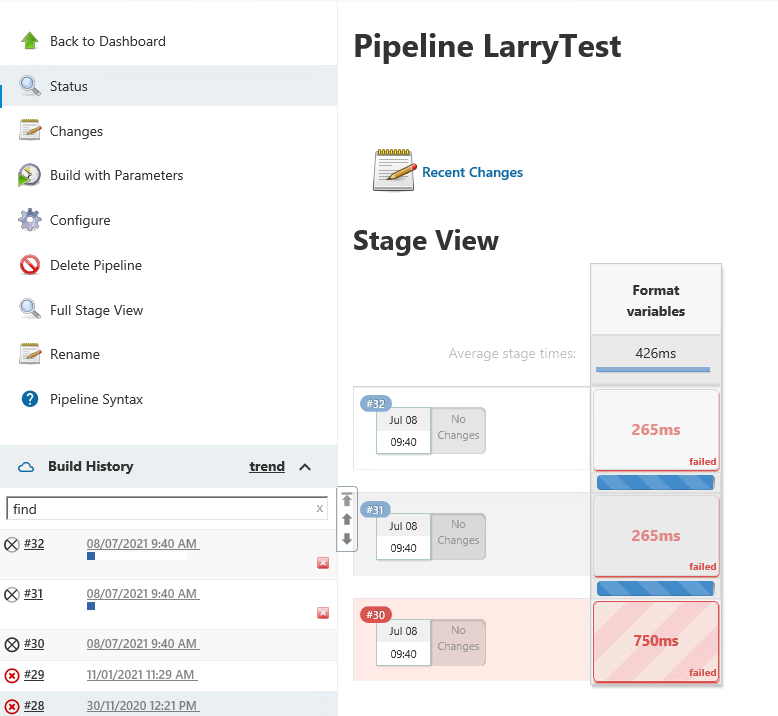Click the Build with Parameters clock icon
The height and width of the screenshot is (716, 778).
pos(29,175)
